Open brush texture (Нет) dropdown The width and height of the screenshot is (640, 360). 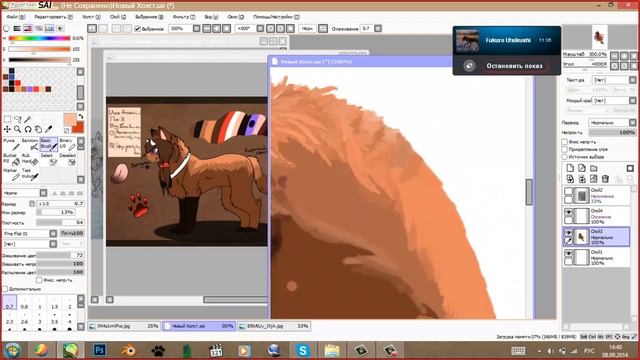(30, 244)
